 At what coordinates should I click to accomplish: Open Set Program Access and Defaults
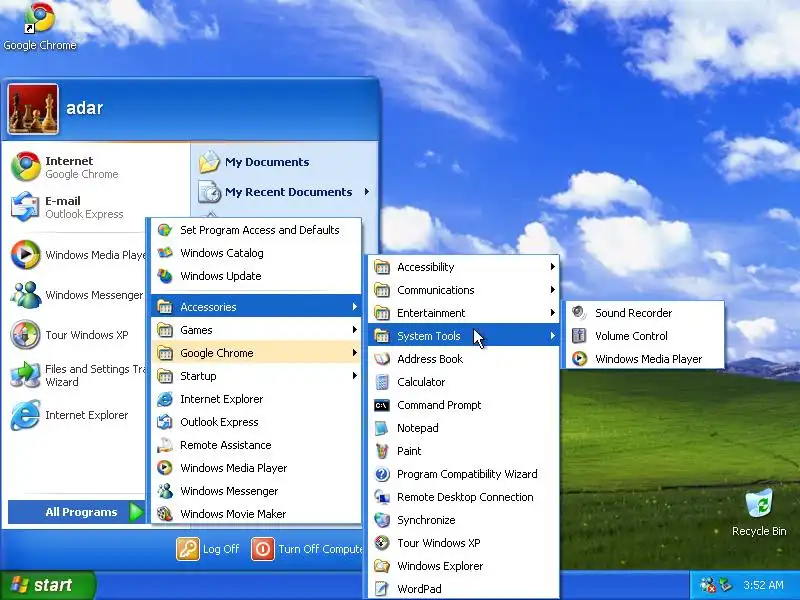257,230
